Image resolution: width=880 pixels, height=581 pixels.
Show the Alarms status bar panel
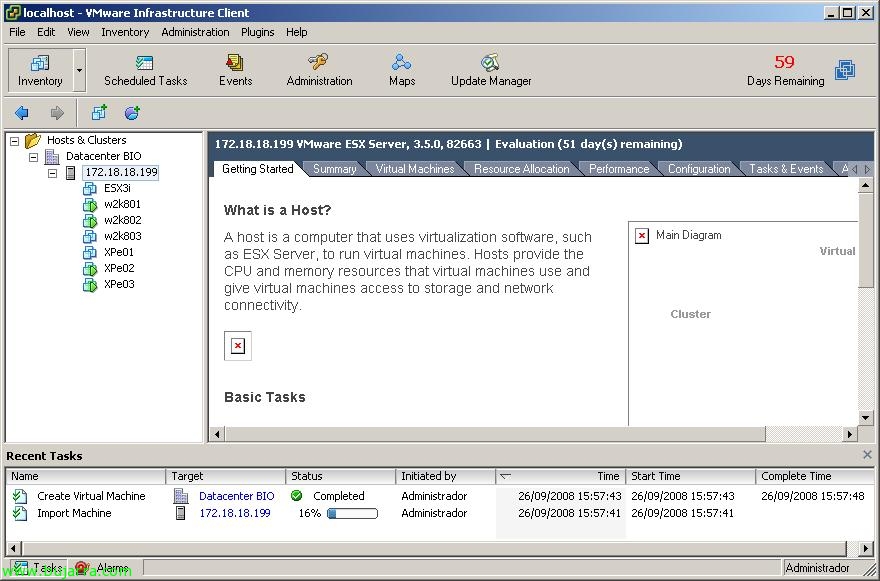pos(104,568)
